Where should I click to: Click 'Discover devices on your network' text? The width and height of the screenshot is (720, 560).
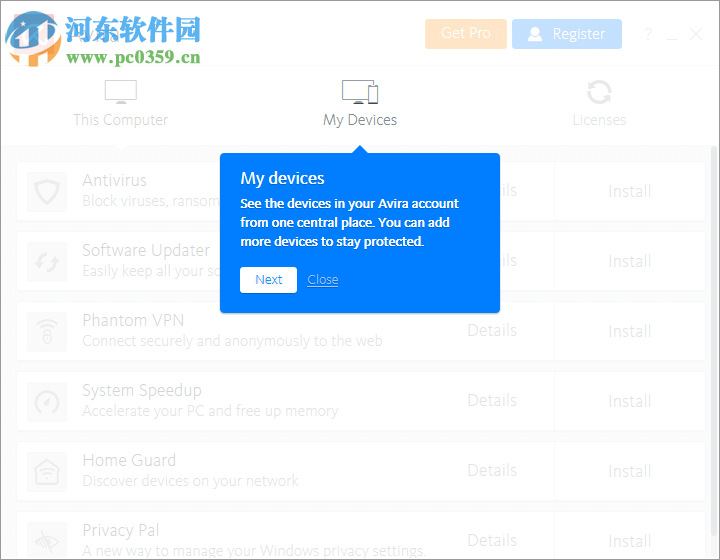(191, 481)
